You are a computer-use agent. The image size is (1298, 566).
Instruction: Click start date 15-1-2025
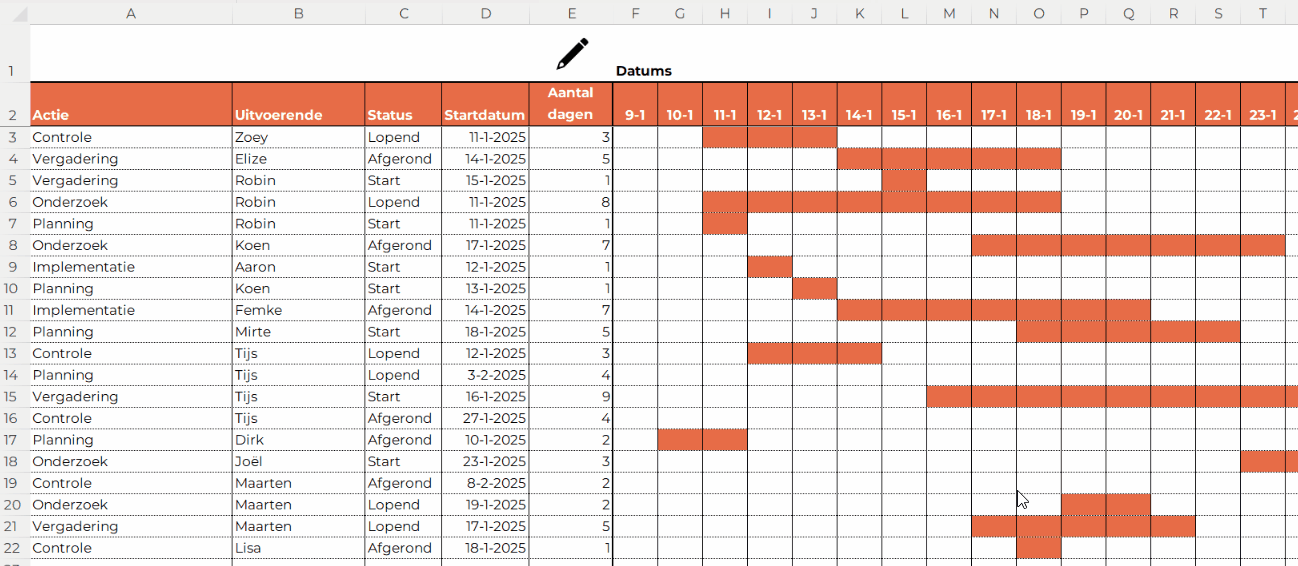point(485,180)
